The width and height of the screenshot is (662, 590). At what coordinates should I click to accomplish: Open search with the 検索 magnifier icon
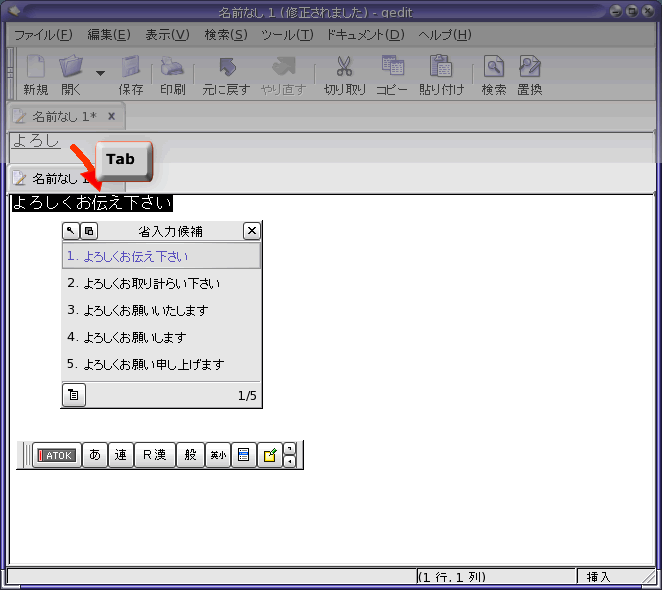click(x=494, y=67)
